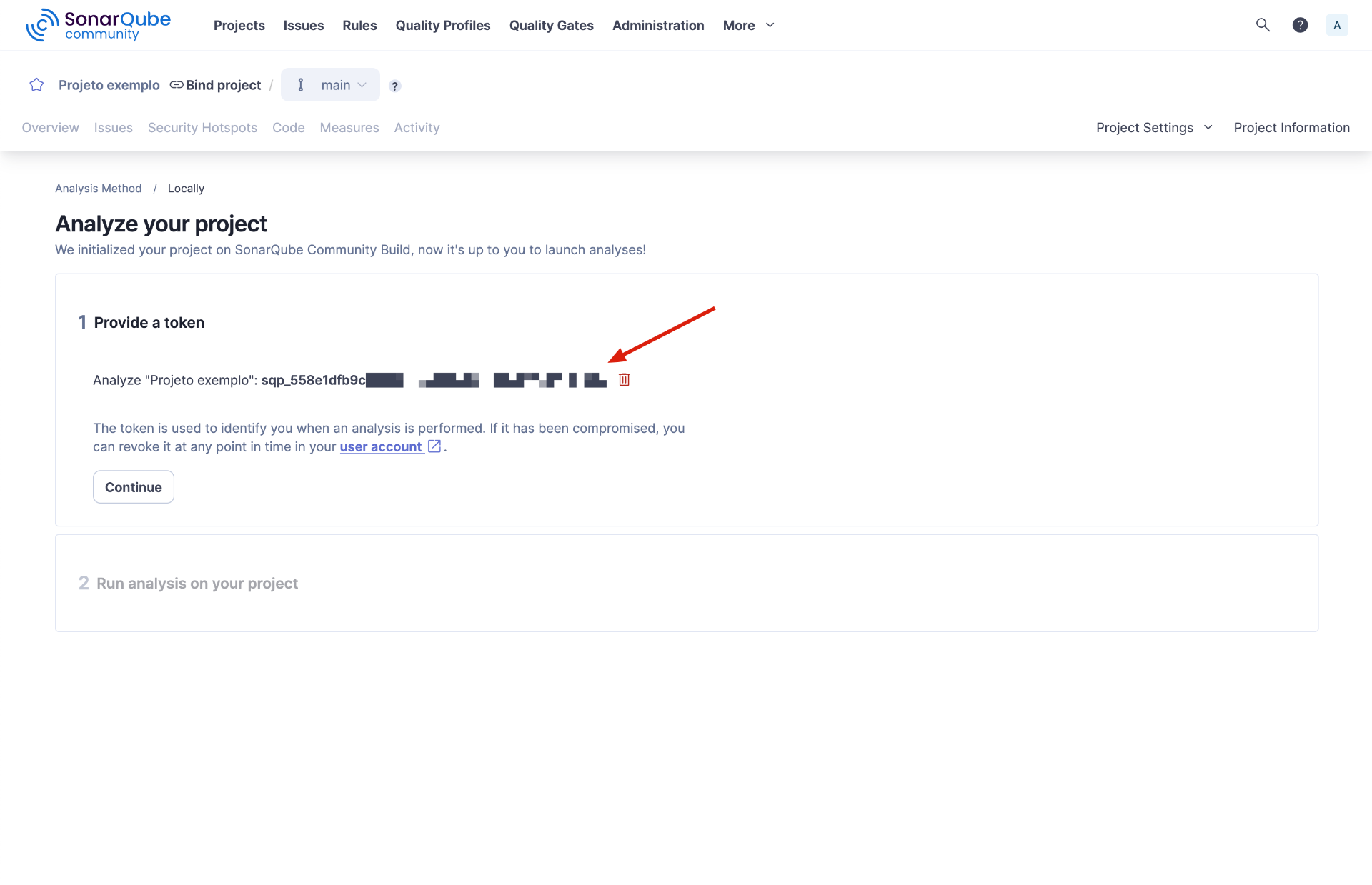The height and width of the screenshot is (885, 1372).
Task: Click the Bind project link icon
Action: point(177,85)
